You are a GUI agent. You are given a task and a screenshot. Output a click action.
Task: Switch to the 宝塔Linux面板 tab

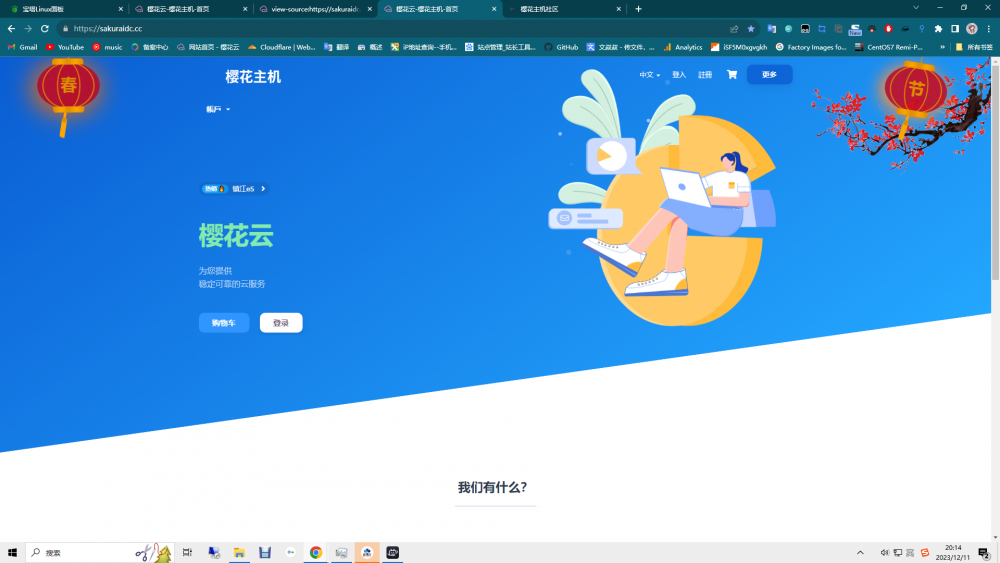[64, 9]
